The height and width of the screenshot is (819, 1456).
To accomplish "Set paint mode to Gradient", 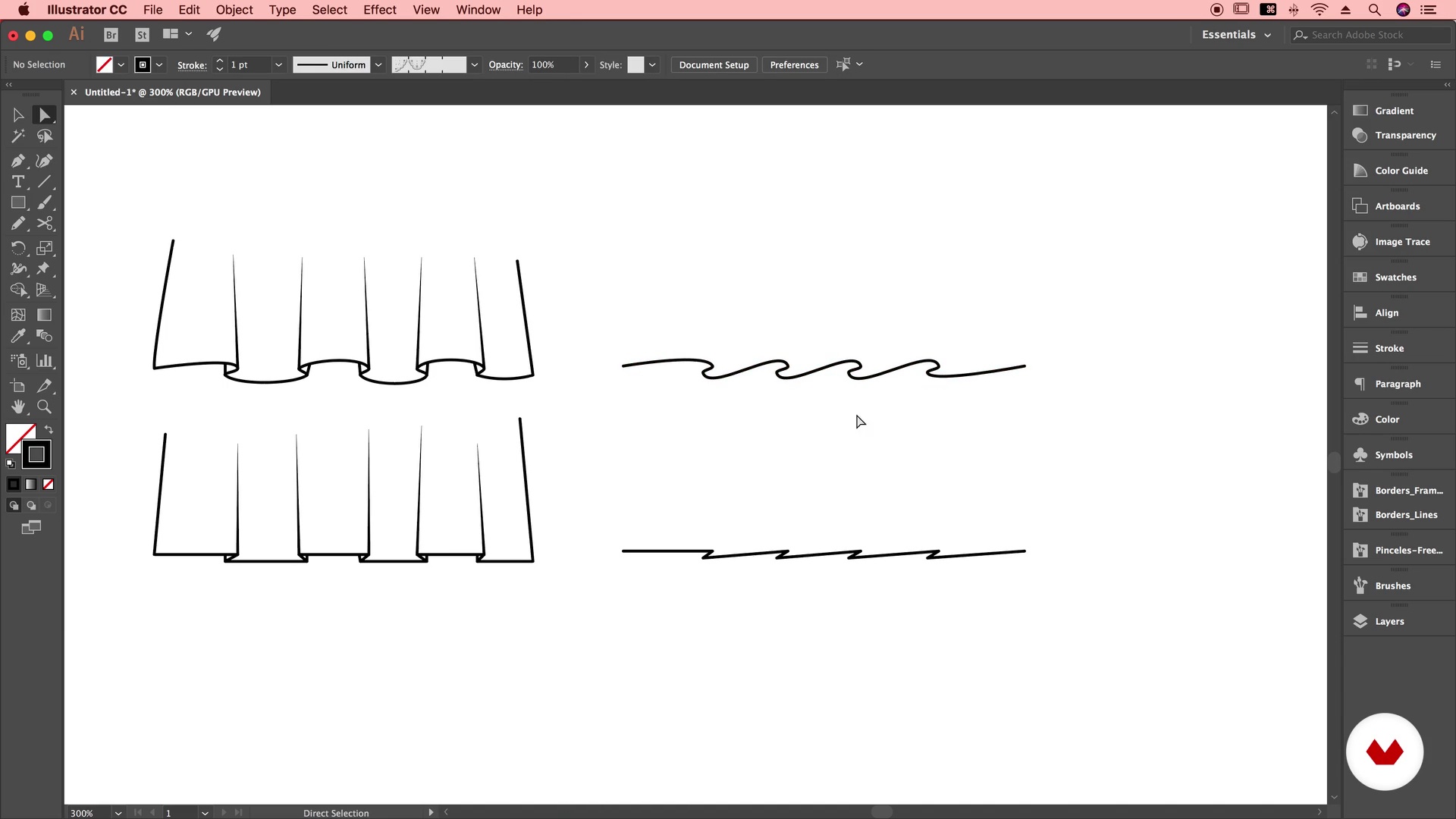I will (31, 485).
